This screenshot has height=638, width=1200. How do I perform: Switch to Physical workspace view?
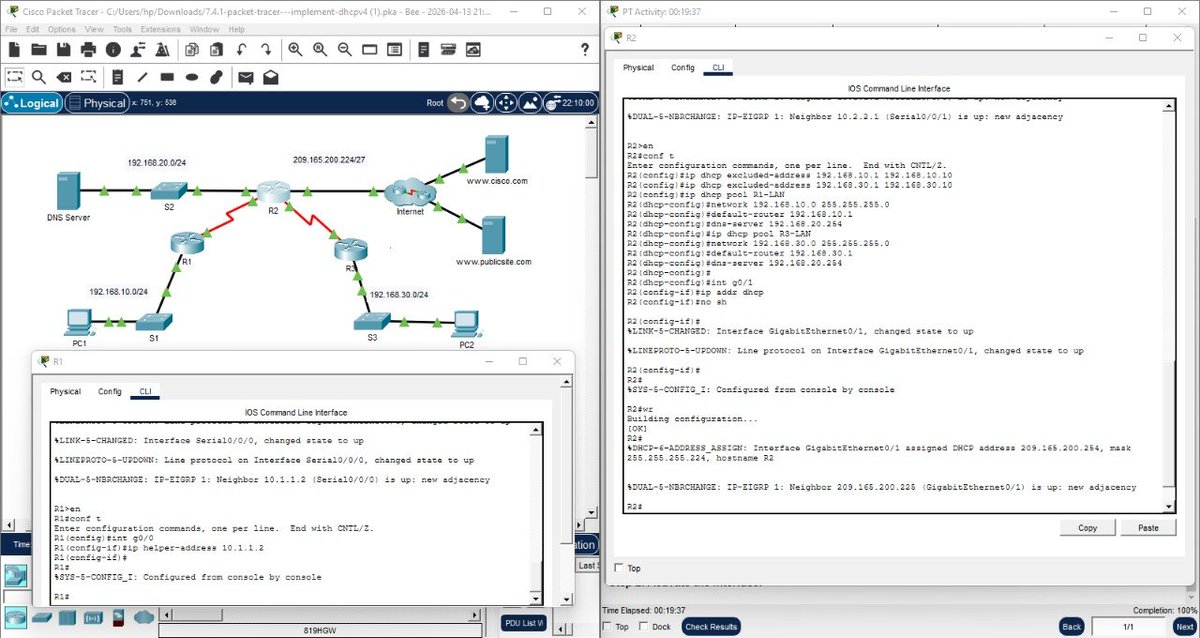tap(97, 103)
